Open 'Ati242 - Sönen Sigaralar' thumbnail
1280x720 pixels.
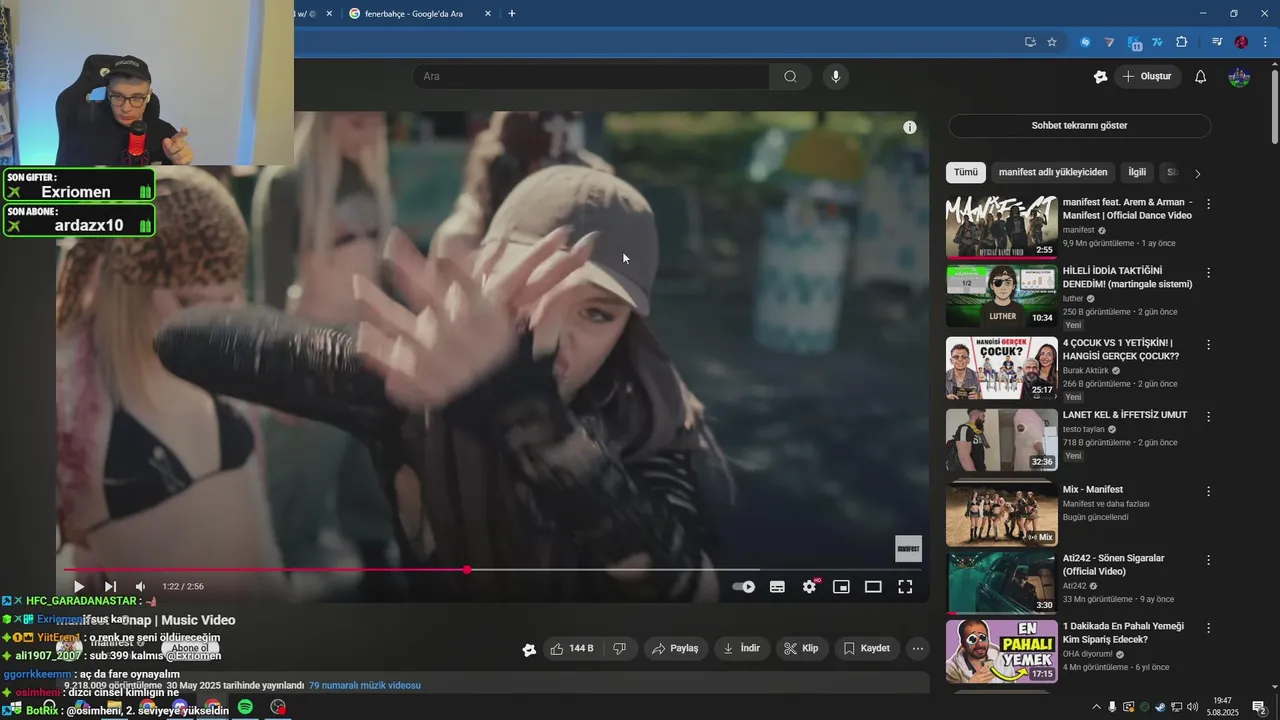click(1001, 583)
